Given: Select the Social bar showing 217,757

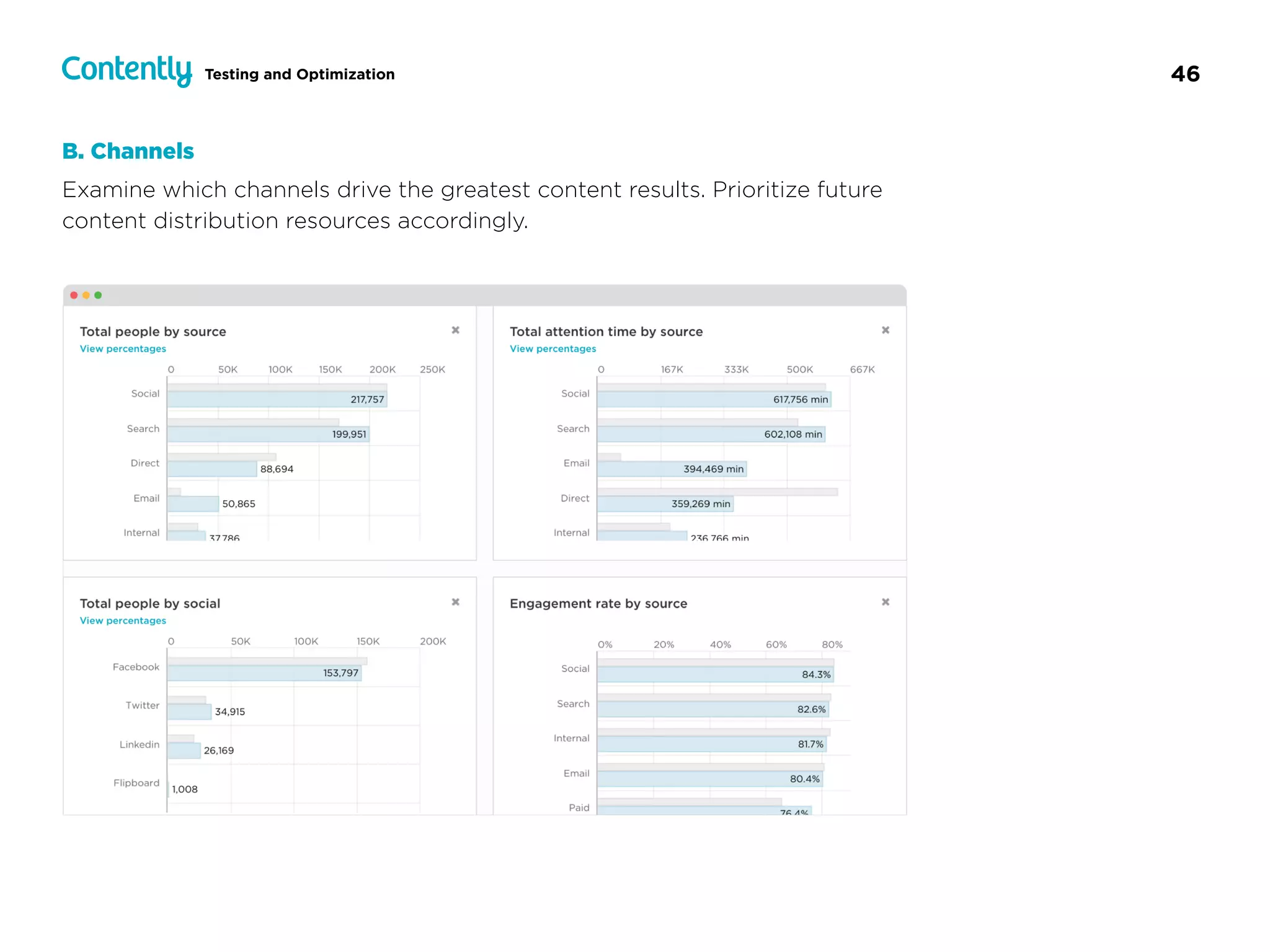Looking at the screenshot, I should pyautogui.click(x=277, y=400).
